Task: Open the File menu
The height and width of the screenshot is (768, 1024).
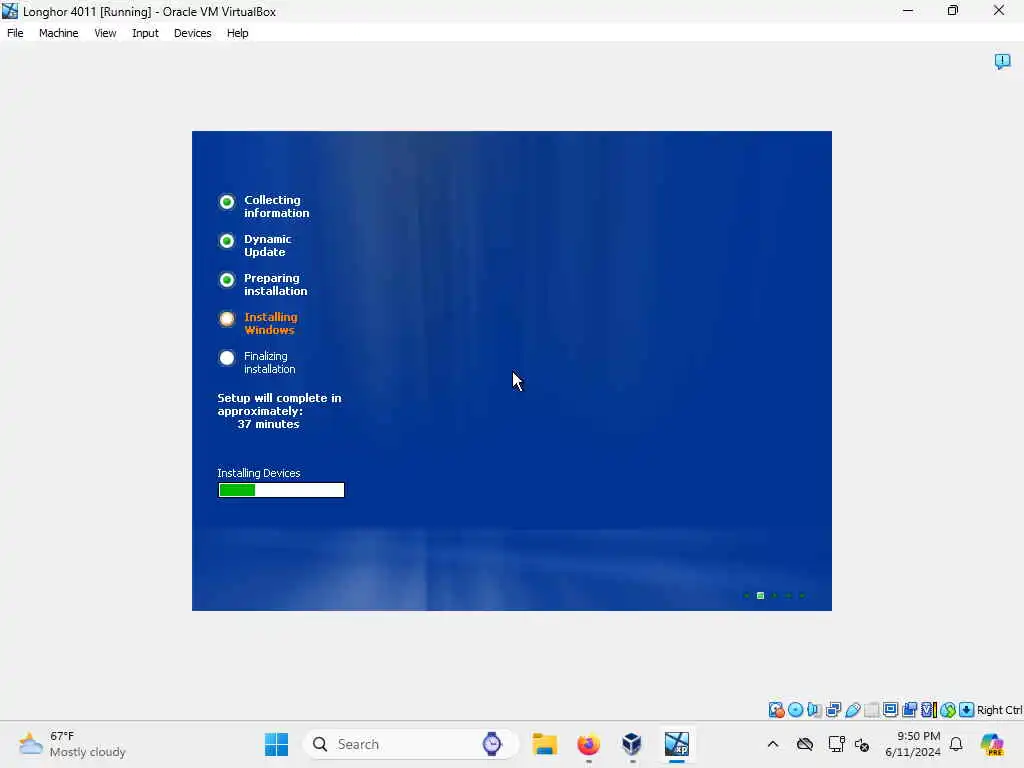Action: (x=15, y=33)
